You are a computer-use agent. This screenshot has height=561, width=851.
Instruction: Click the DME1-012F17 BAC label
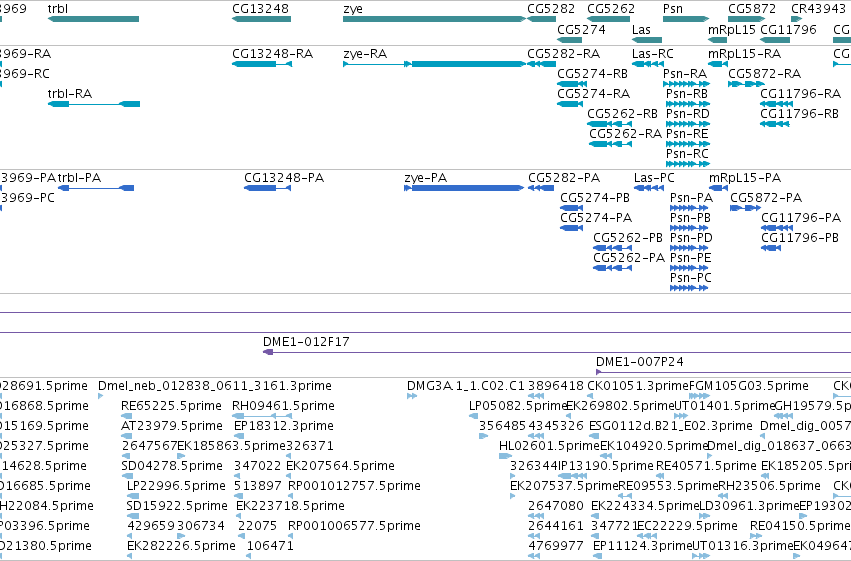[x=306, y=342]
